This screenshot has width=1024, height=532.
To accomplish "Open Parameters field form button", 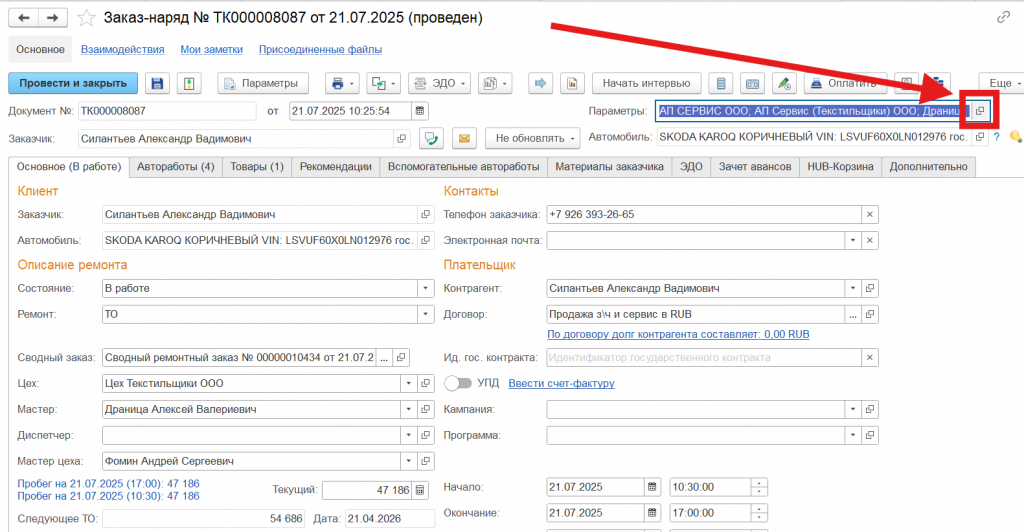I will 980,110.
